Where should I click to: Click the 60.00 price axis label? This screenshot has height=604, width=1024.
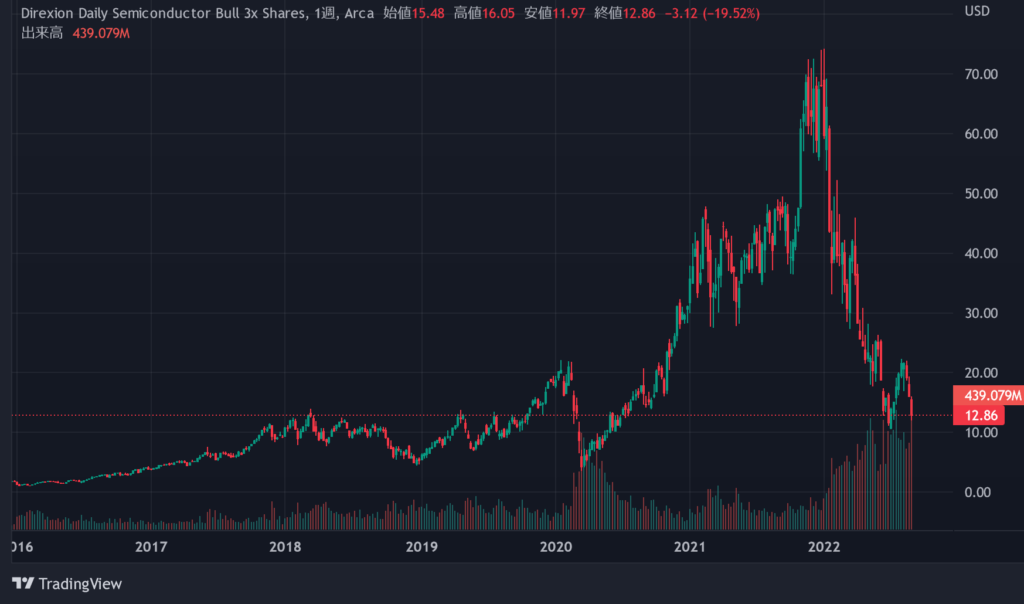pyautogui.click(x=981, y=134)
